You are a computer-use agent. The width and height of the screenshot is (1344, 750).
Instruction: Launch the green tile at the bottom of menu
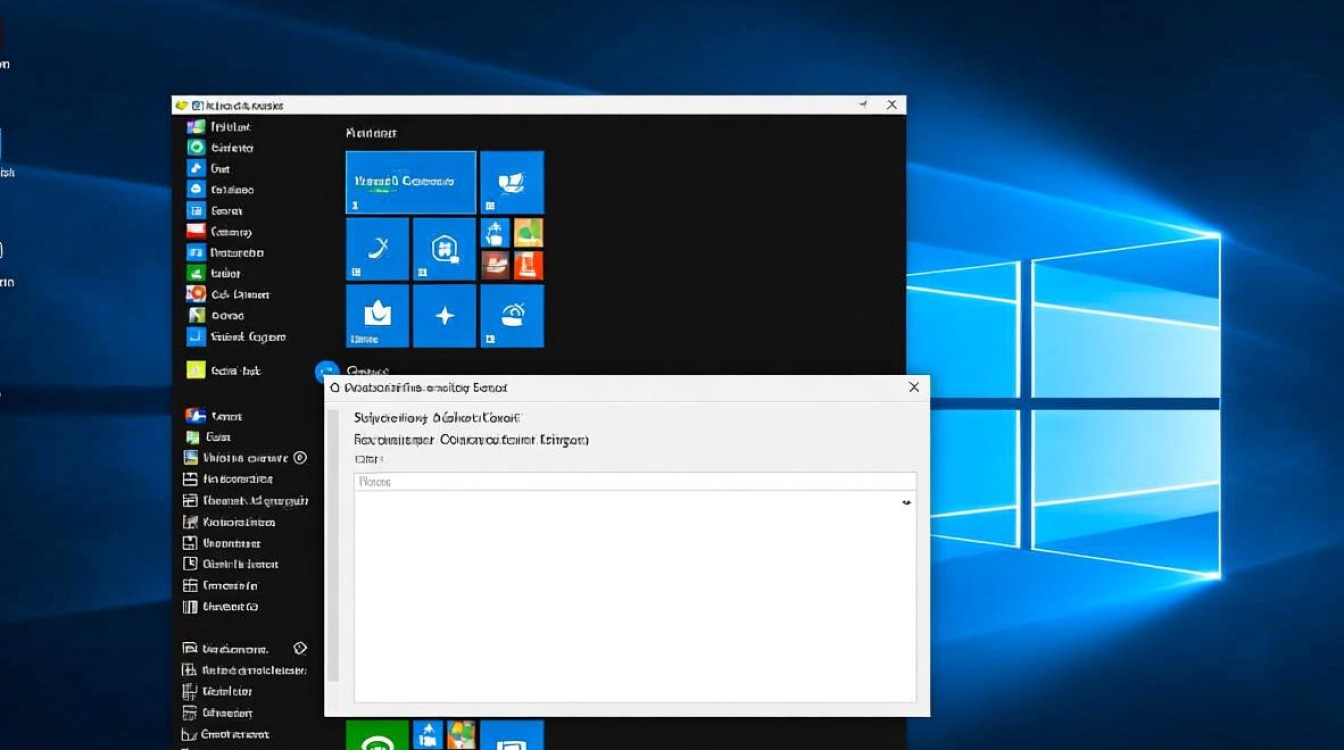tap(377, 735)
